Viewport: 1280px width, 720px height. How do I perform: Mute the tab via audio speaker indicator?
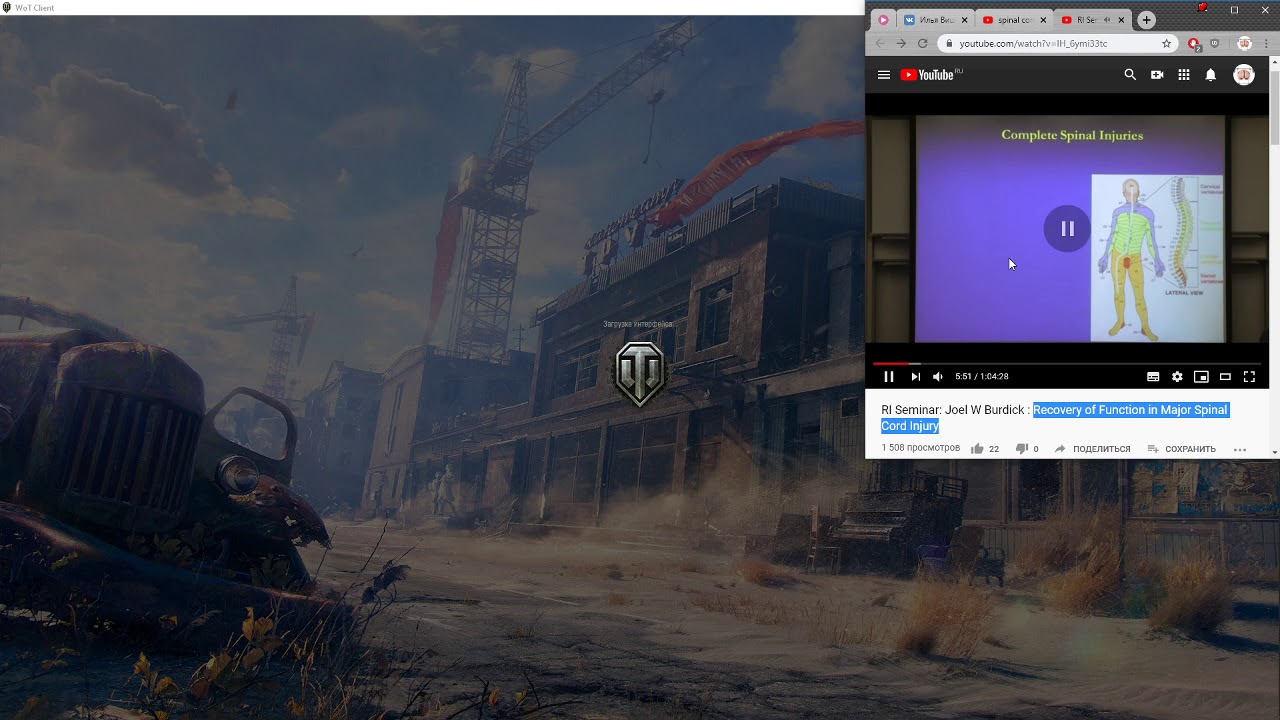(x=1107, y=20)
